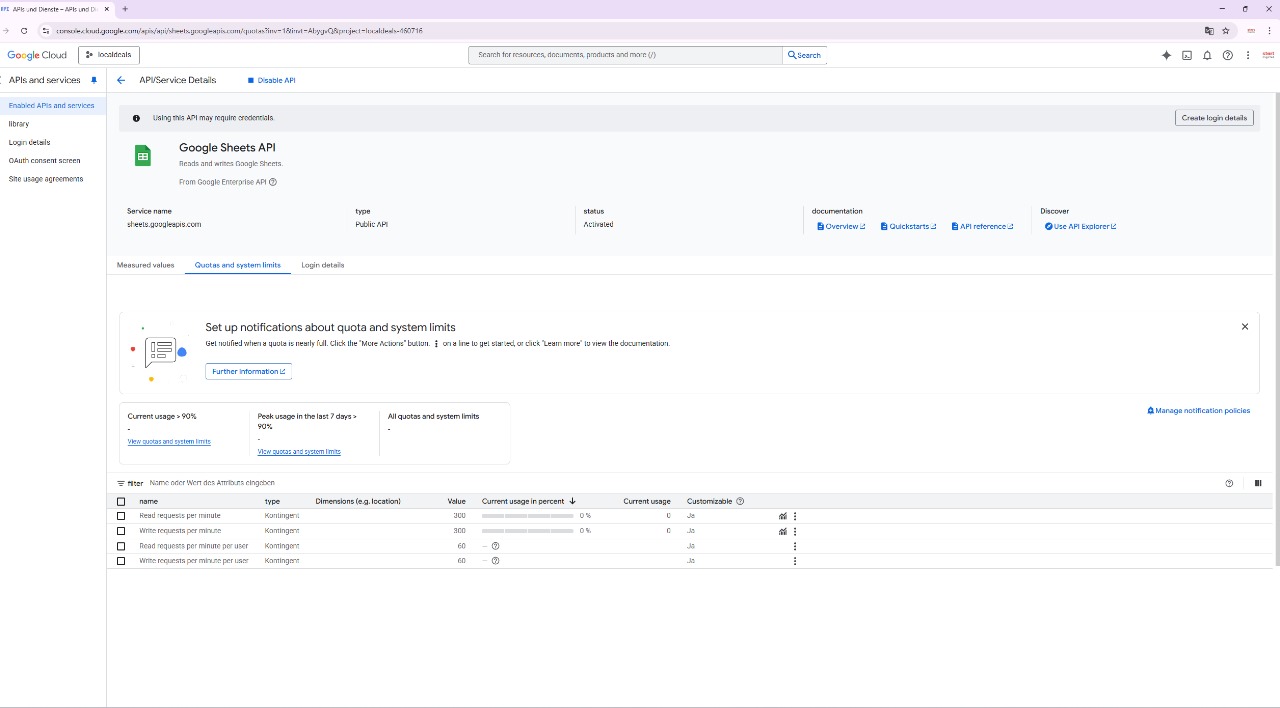The image size is (1280, 708).
Task: Click the help icon in Write requests per minute per user row
Action: [x=495, y=561]
